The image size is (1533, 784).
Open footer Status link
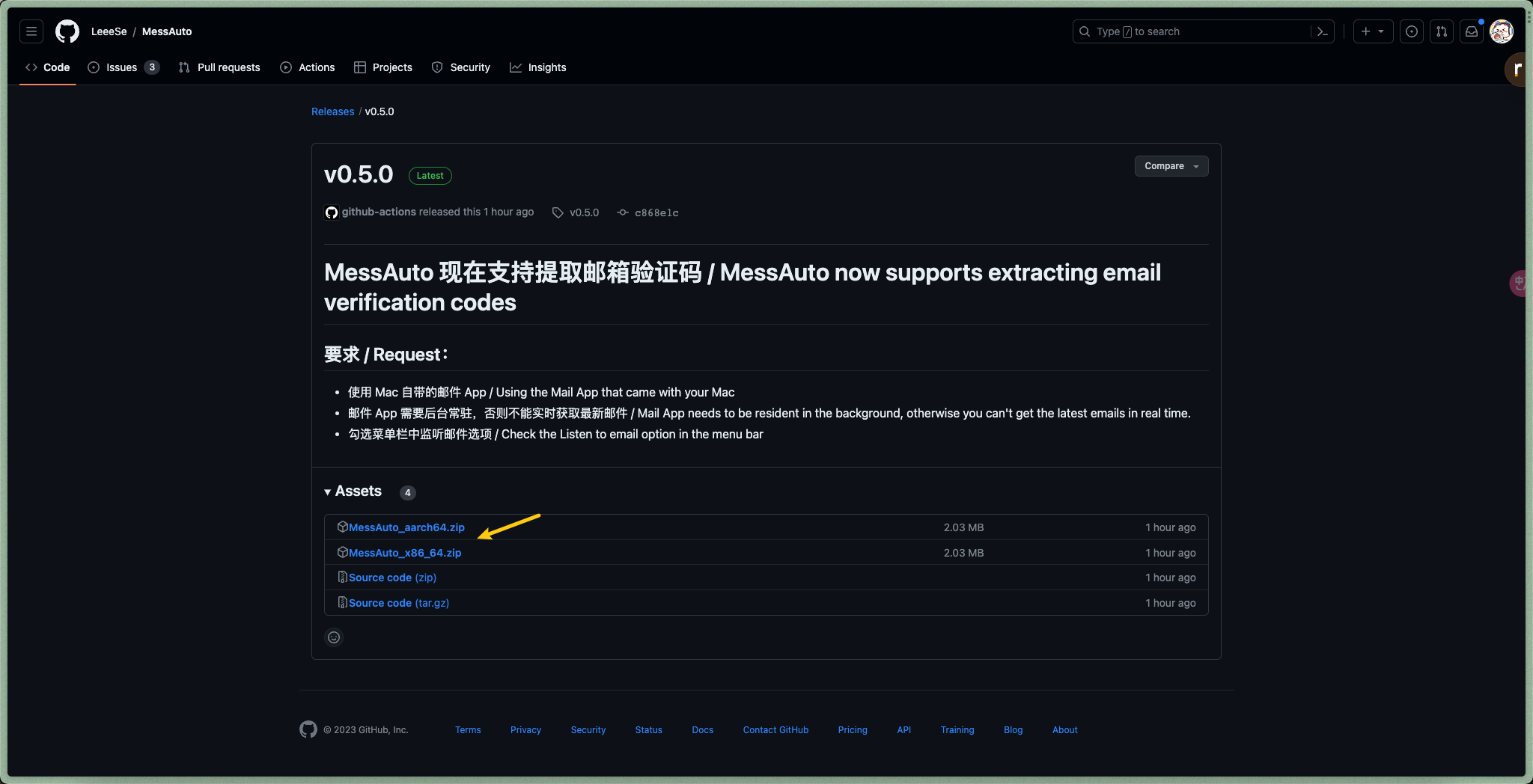tap(648, 730)
